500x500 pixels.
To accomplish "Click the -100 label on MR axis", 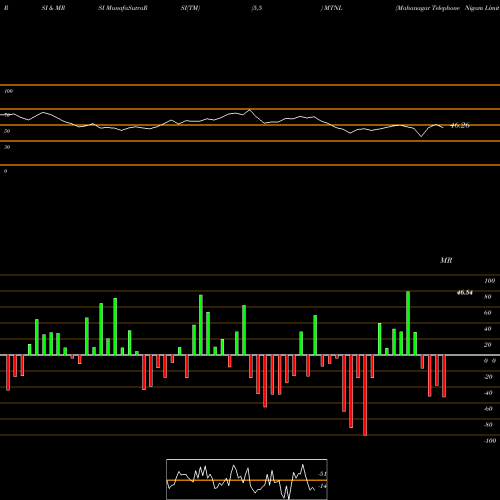I will click(x=490, y=441).
